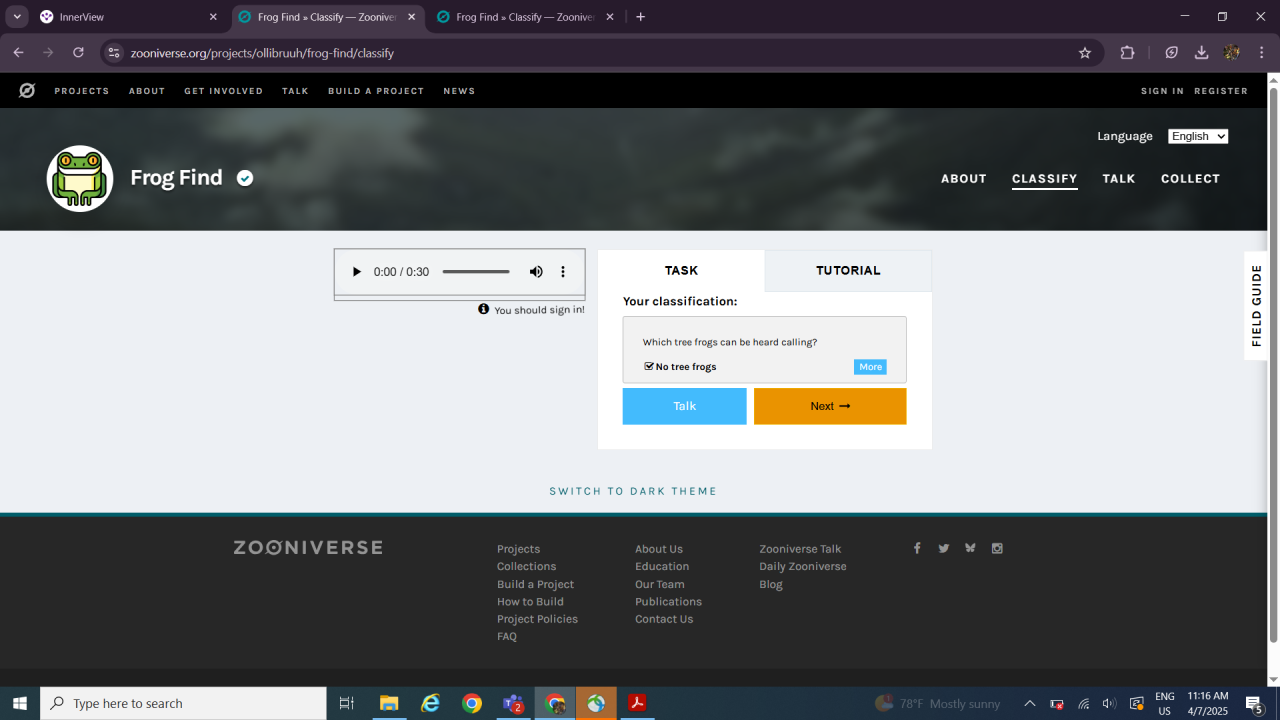Open the About project tab
This screenshot has height=720, width=1280.
pos(964,179)
